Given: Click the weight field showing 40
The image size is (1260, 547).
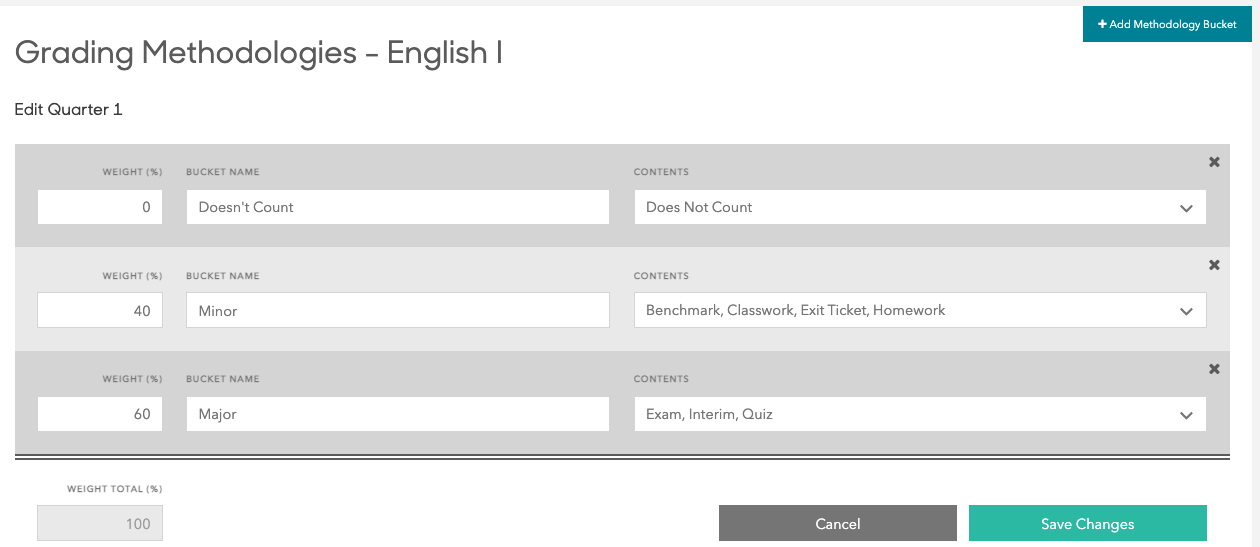Looking at the screenshot, I should pos(100,310).
